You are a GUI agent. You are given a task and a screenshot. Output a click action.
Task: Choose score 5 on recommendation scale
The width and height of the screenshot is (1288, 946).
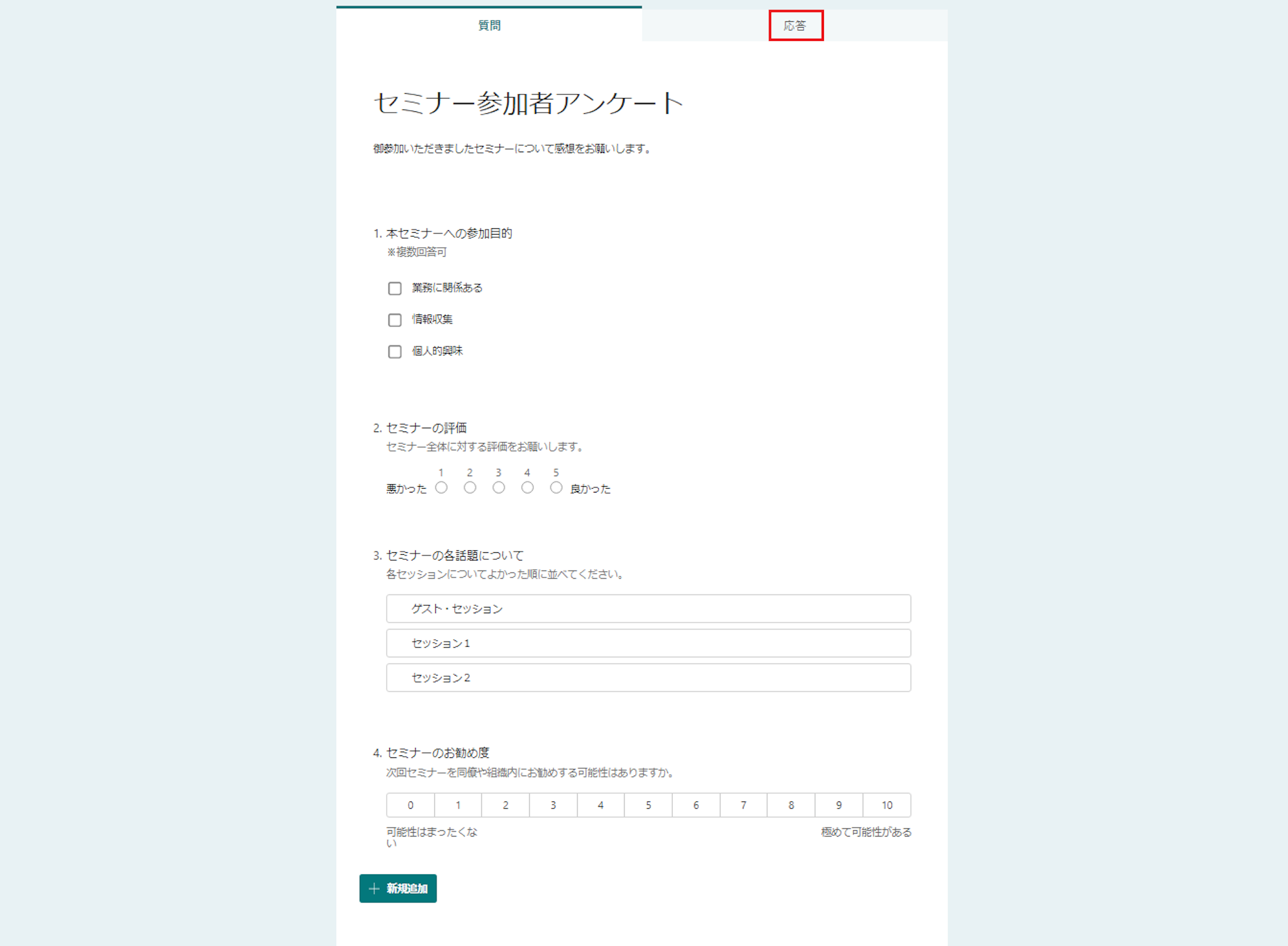(648, 804)
